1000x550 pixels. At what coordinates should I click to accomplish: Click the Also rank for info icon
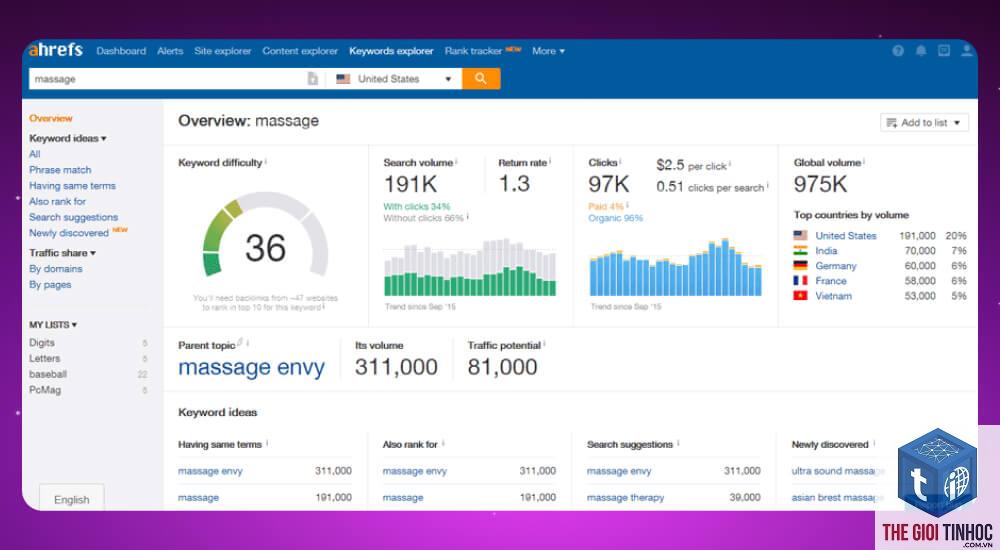pyautogui.click(x=443, y=443)
